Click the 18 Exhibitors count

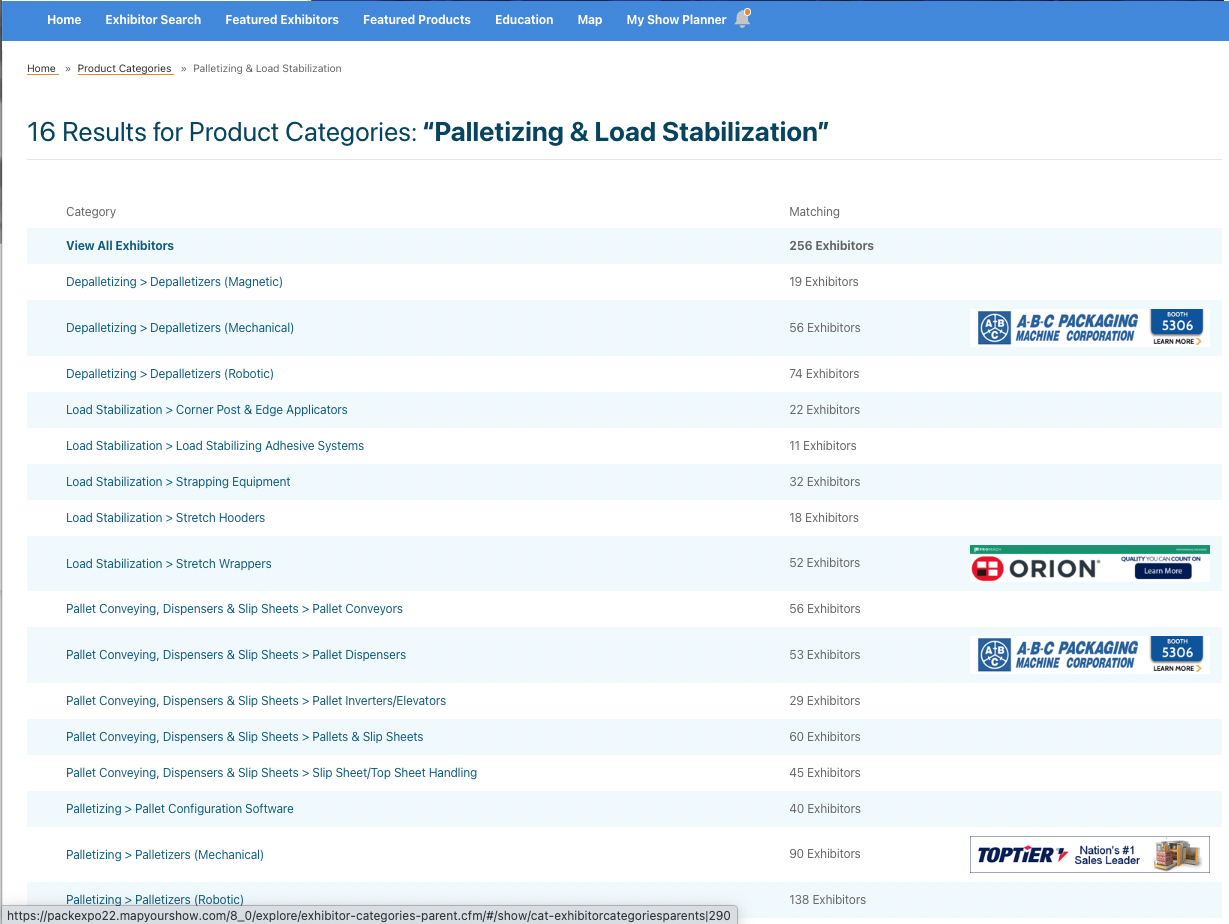tap(824, 517)
